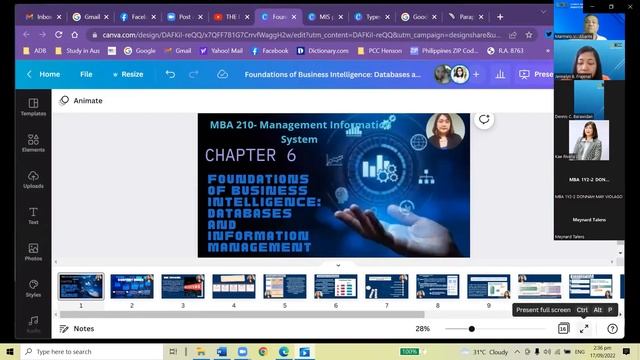
Task: Select slide thumbnail 9
Action: [x=489, y=287]
